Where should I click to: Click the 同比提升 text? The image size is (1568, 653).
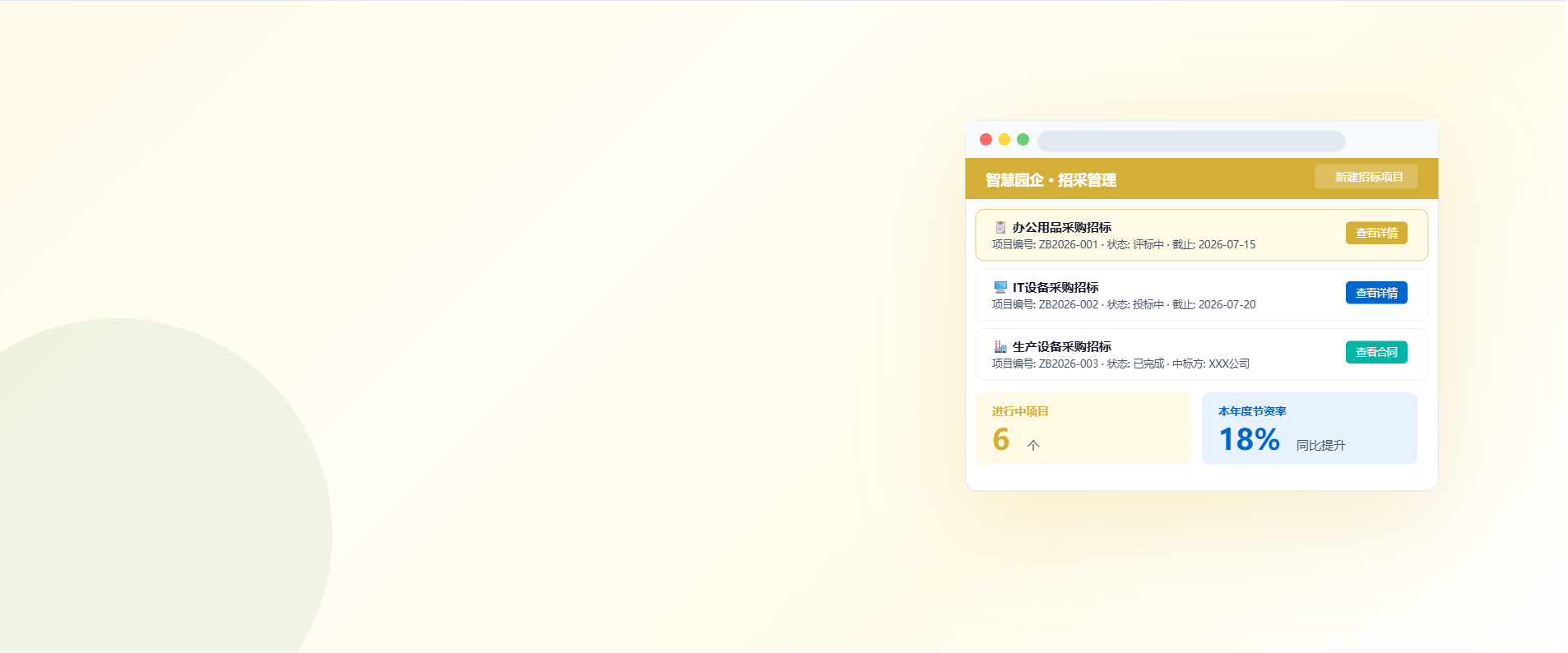[1320, 445]
